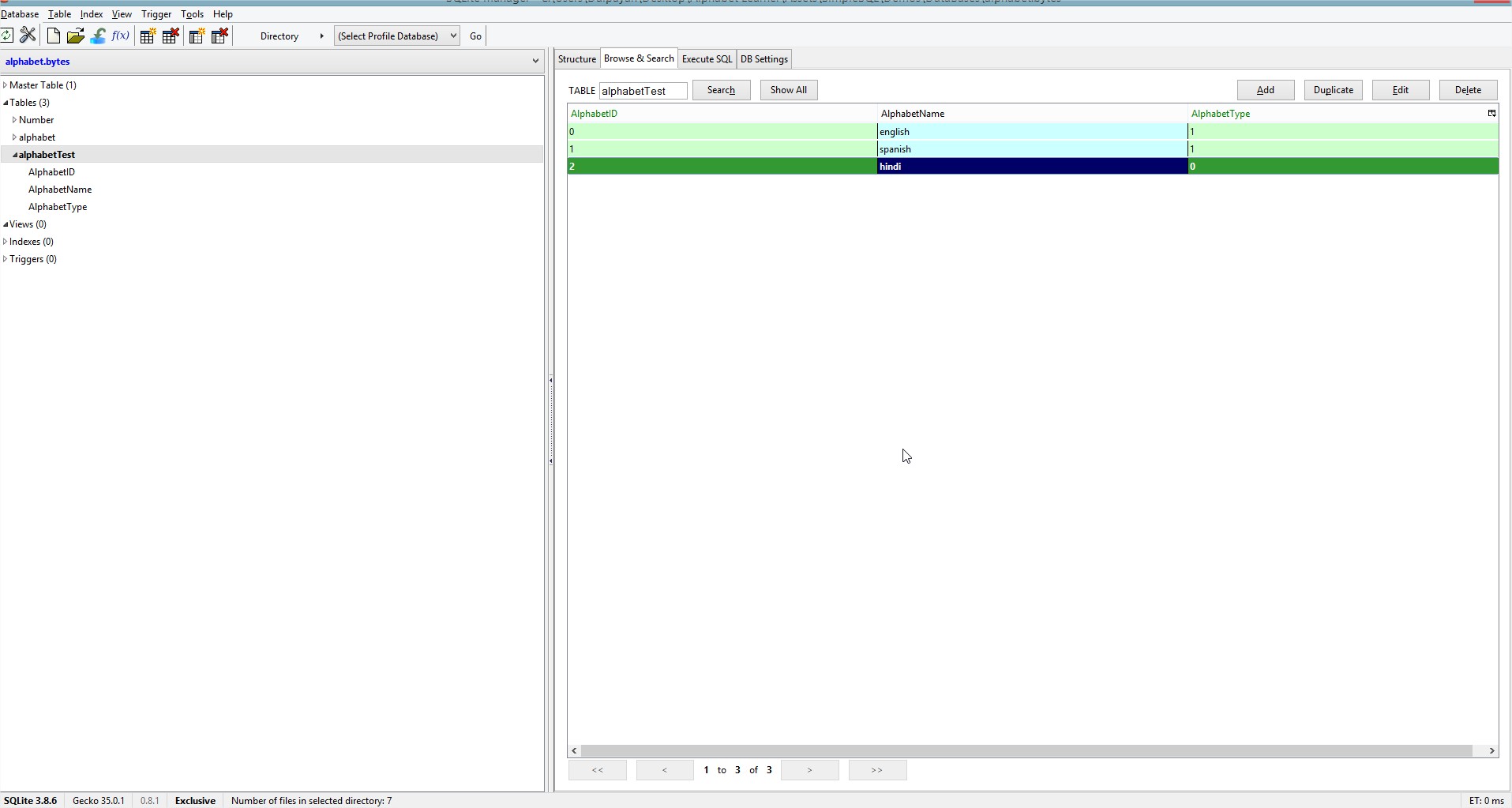Go to previous page with < button
The image size is (1512, 808).
pyautogui.click(x=665, y=770)
